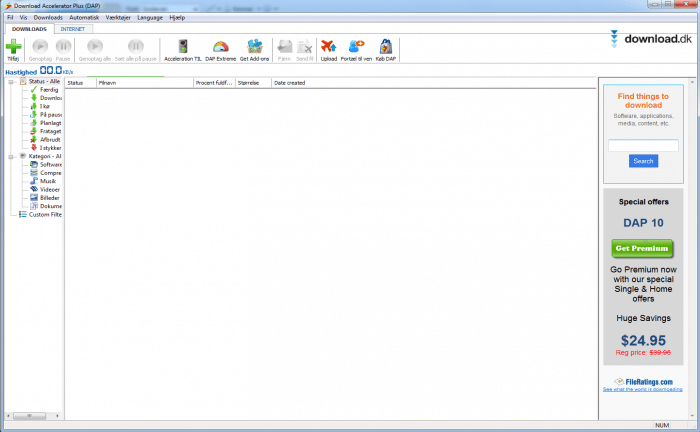
Task: Select the Musik category in sidebar
Action: pyautogui.click(x=49, y=181)
